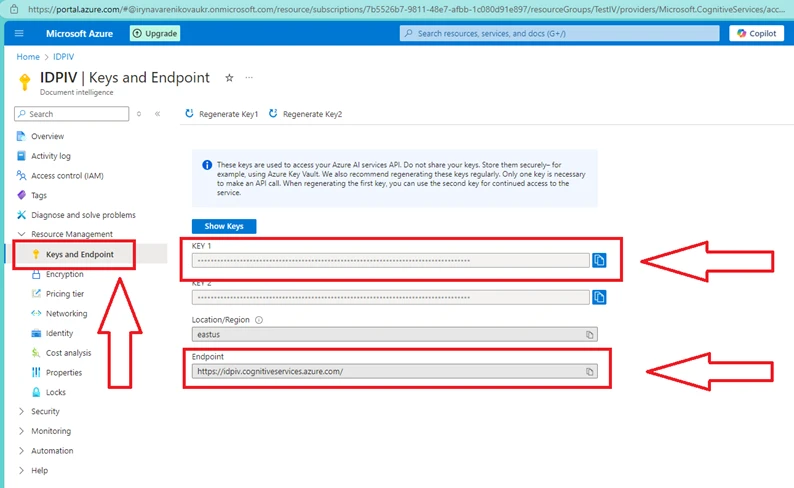Open the Encryption settings
The height and width of the screenshot is (488, 794).
point(65,274)
